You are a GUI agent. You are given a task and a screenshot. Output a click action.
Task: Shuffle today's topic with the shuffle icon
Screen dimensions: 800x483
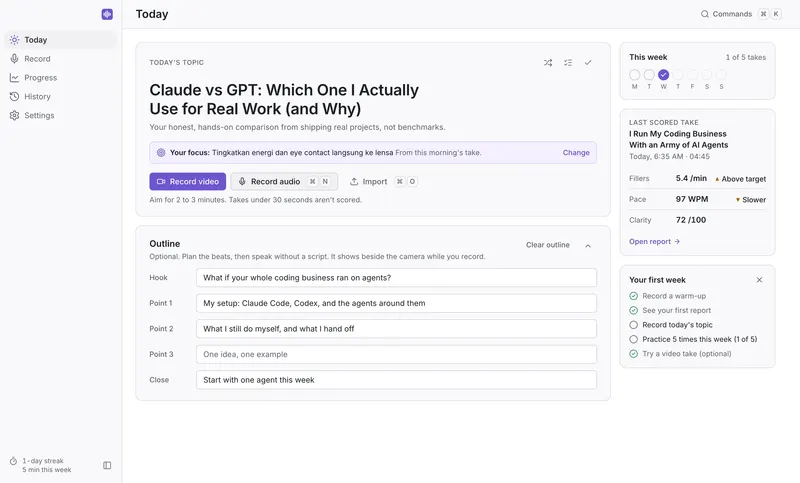(548, 63)
